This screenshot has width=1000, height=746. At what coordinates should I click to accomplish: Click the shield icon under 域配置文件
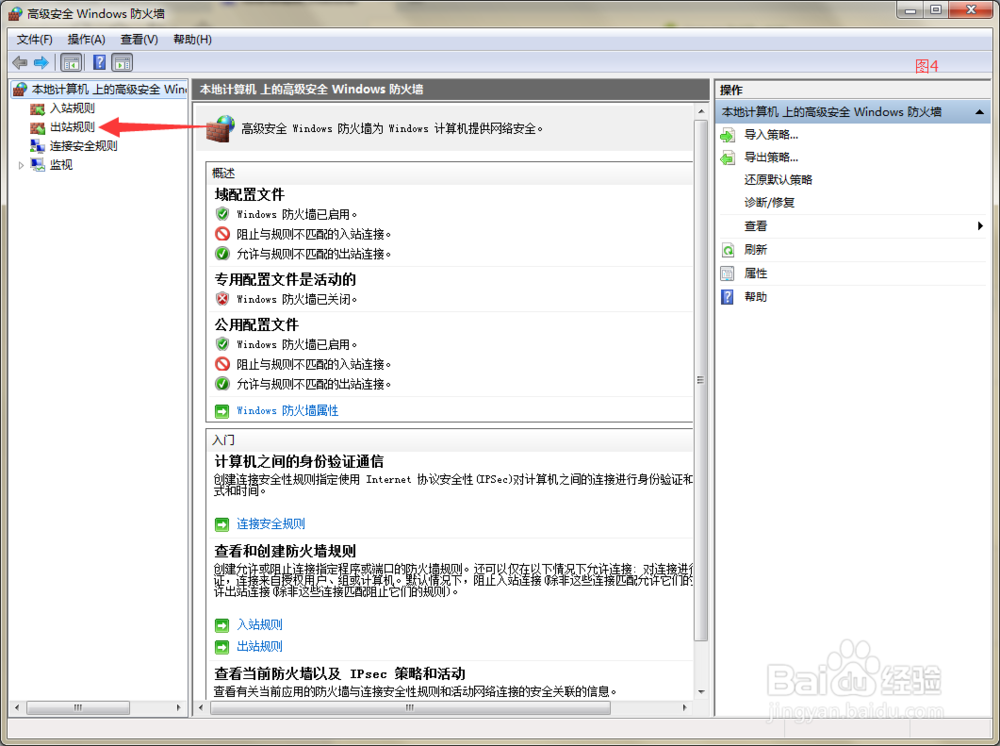222,214
